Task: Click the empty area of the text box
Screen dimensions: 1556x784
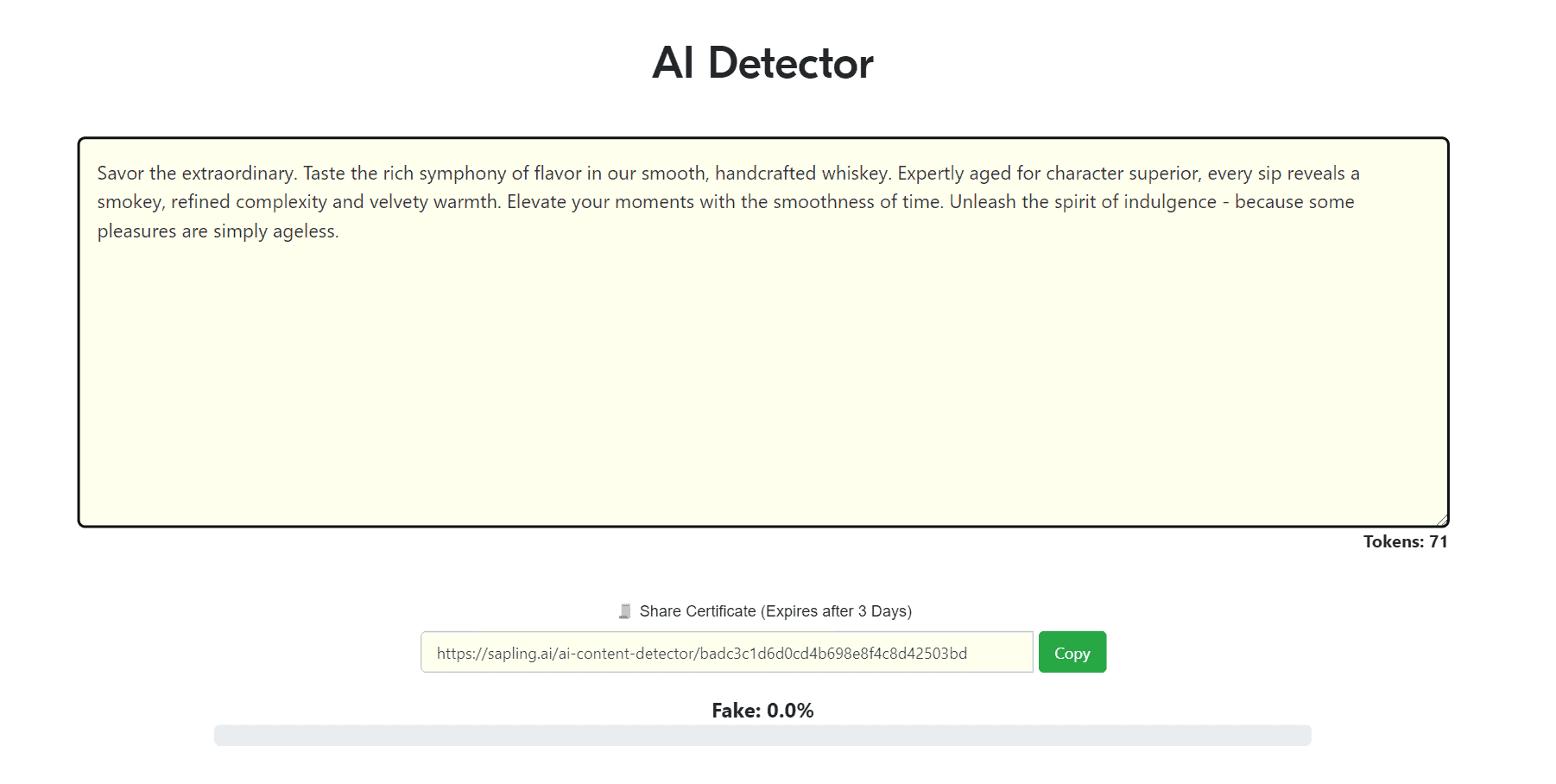Action: coord(762,380)
